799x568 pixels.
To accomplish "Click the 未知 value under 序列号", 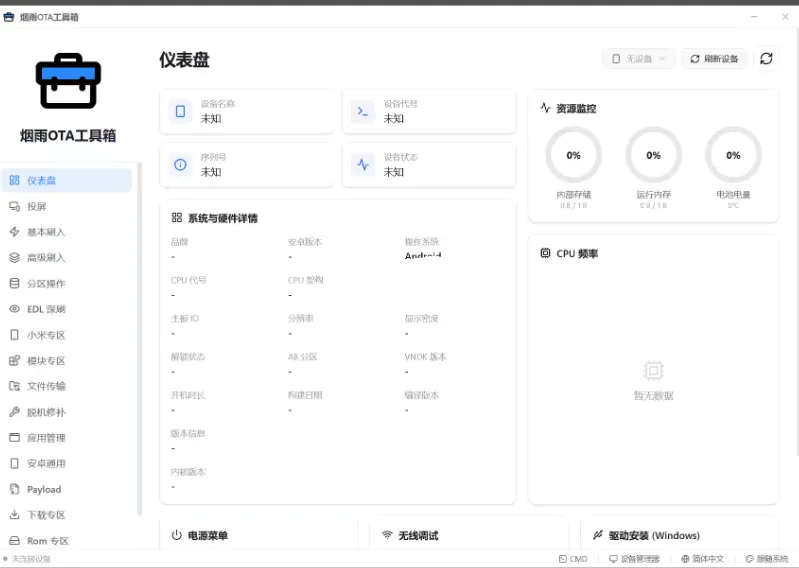I will point(211,172).
